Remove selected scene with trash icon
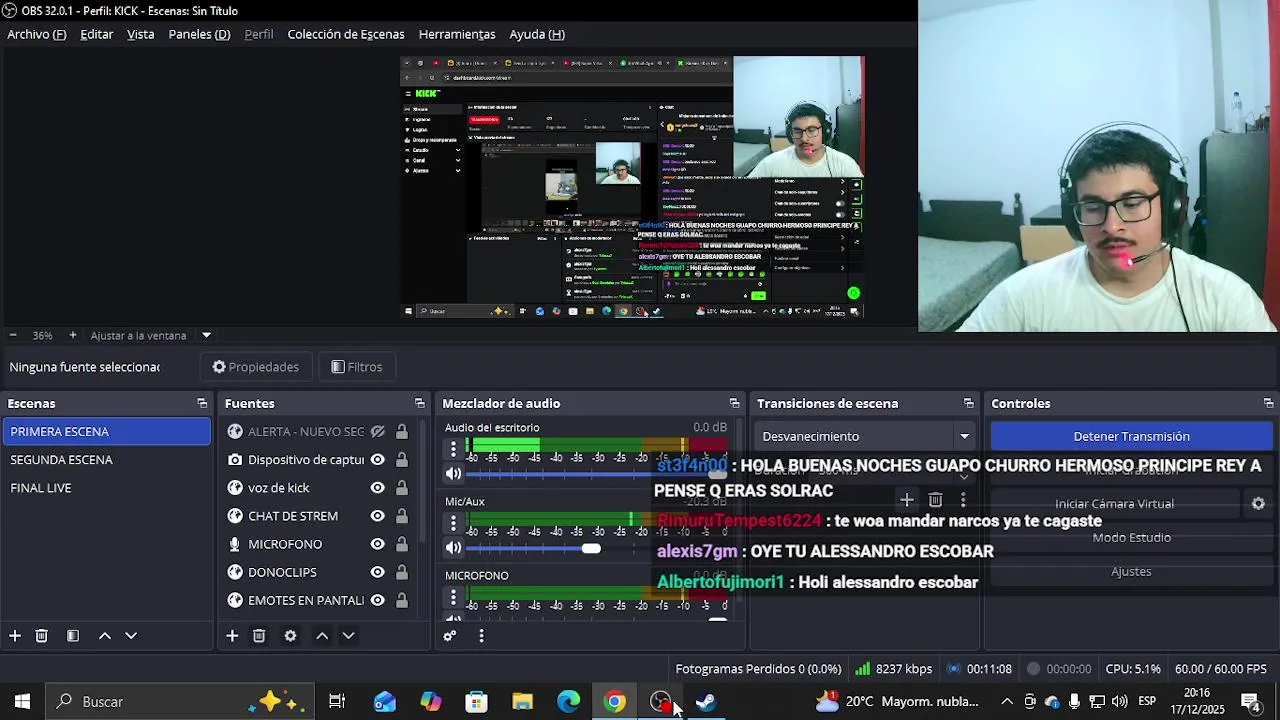The image size is (1280, 720). coord(42,636)
